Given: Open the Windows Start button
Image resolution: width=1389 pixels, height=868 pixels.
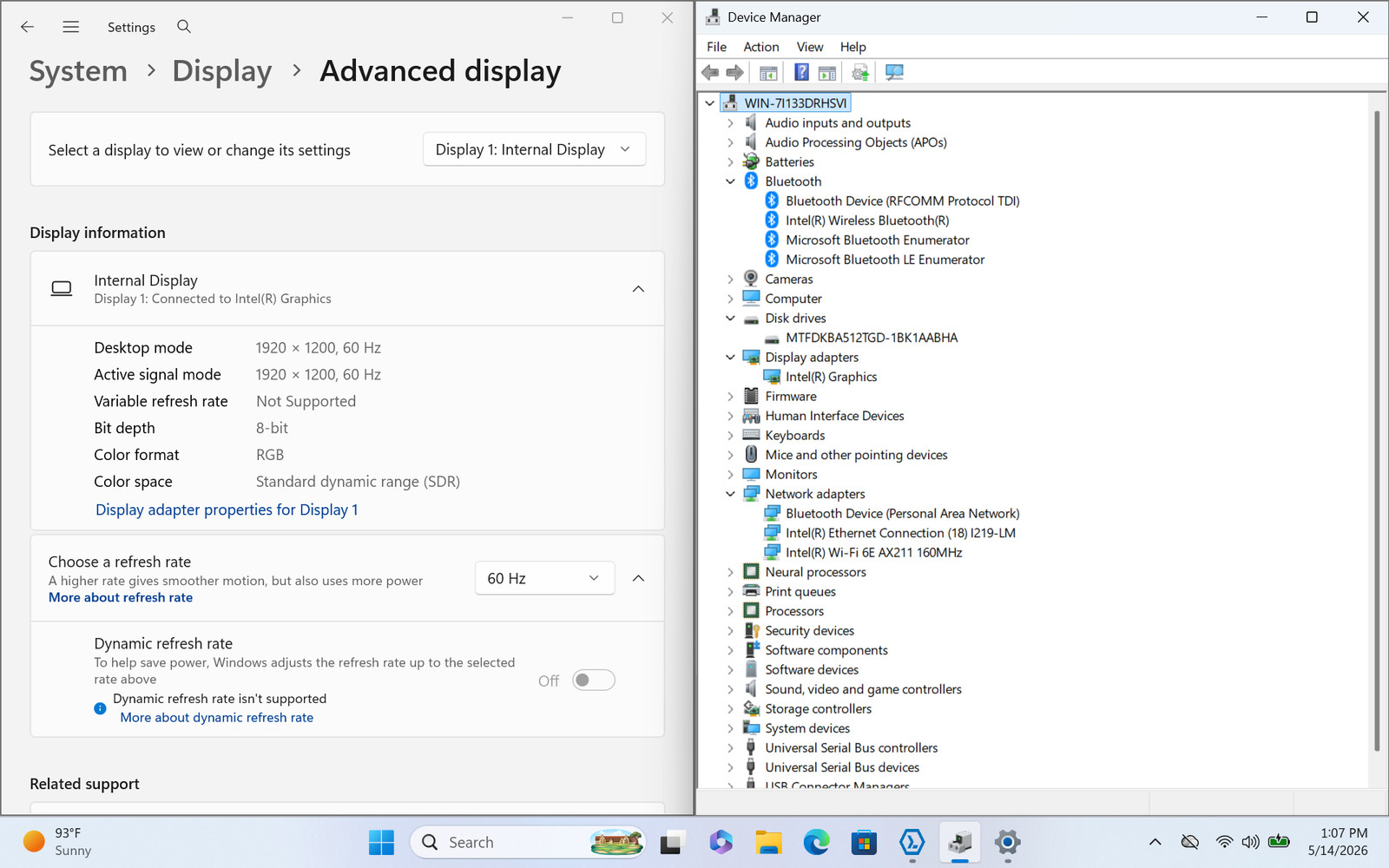Looking at the screenshot, I should pyautogui.click(x=381, y=842).
